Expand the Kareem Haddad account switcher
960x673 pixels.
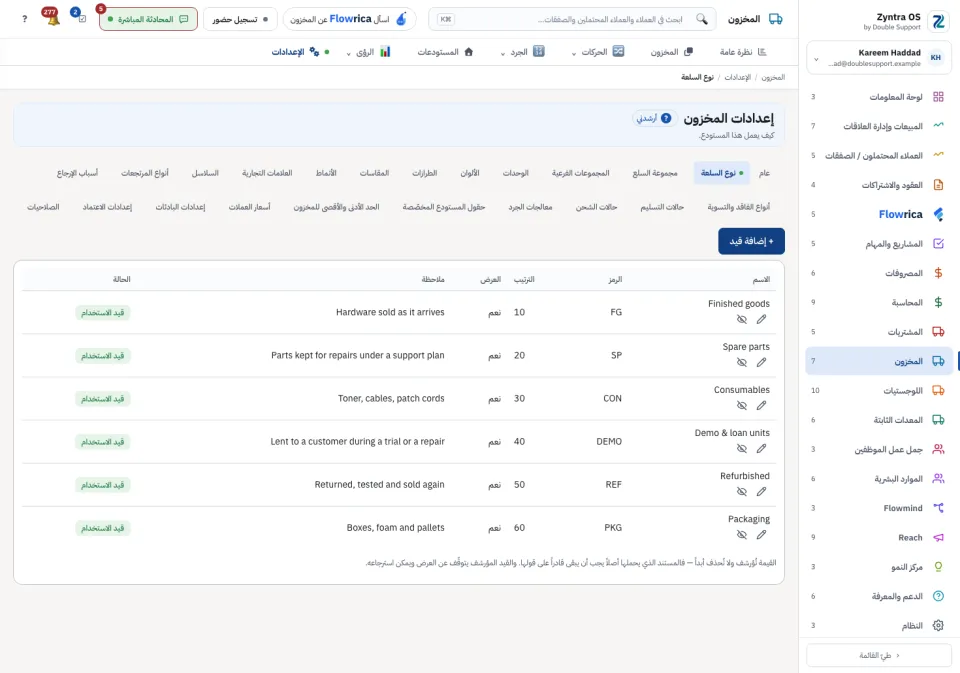879,58
